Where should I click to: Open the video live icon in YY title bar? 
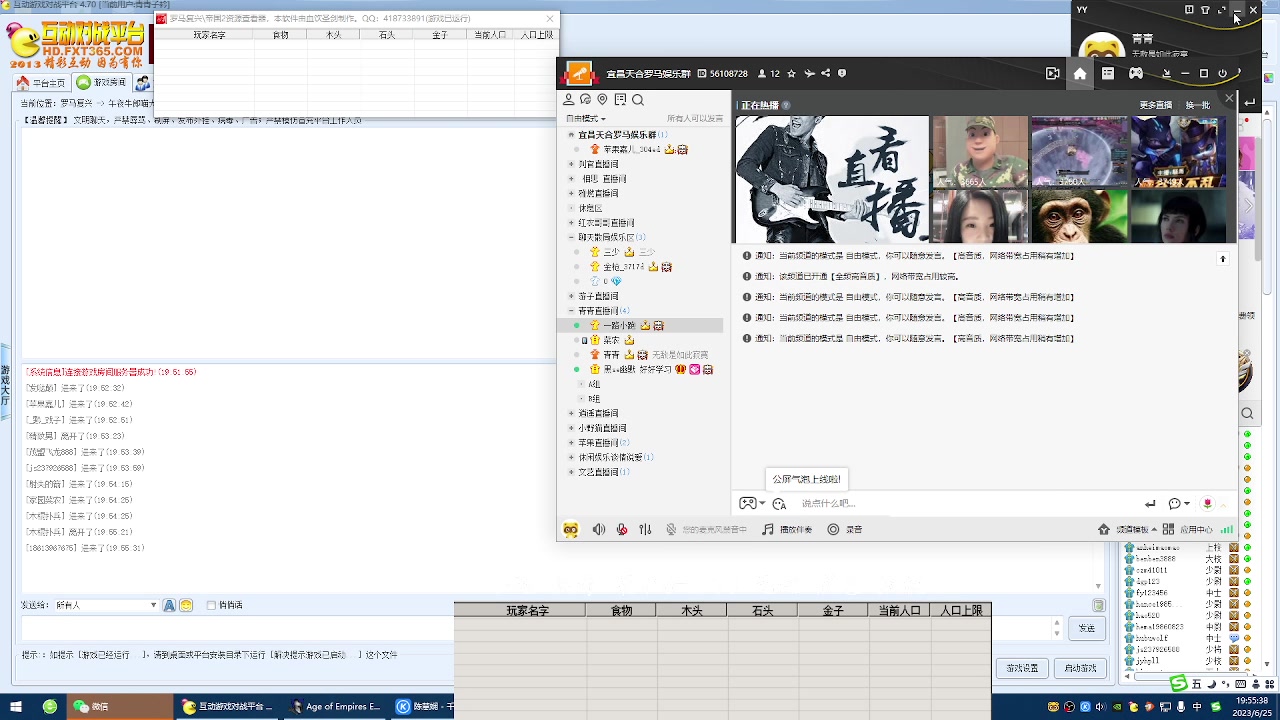(1053, 73)
